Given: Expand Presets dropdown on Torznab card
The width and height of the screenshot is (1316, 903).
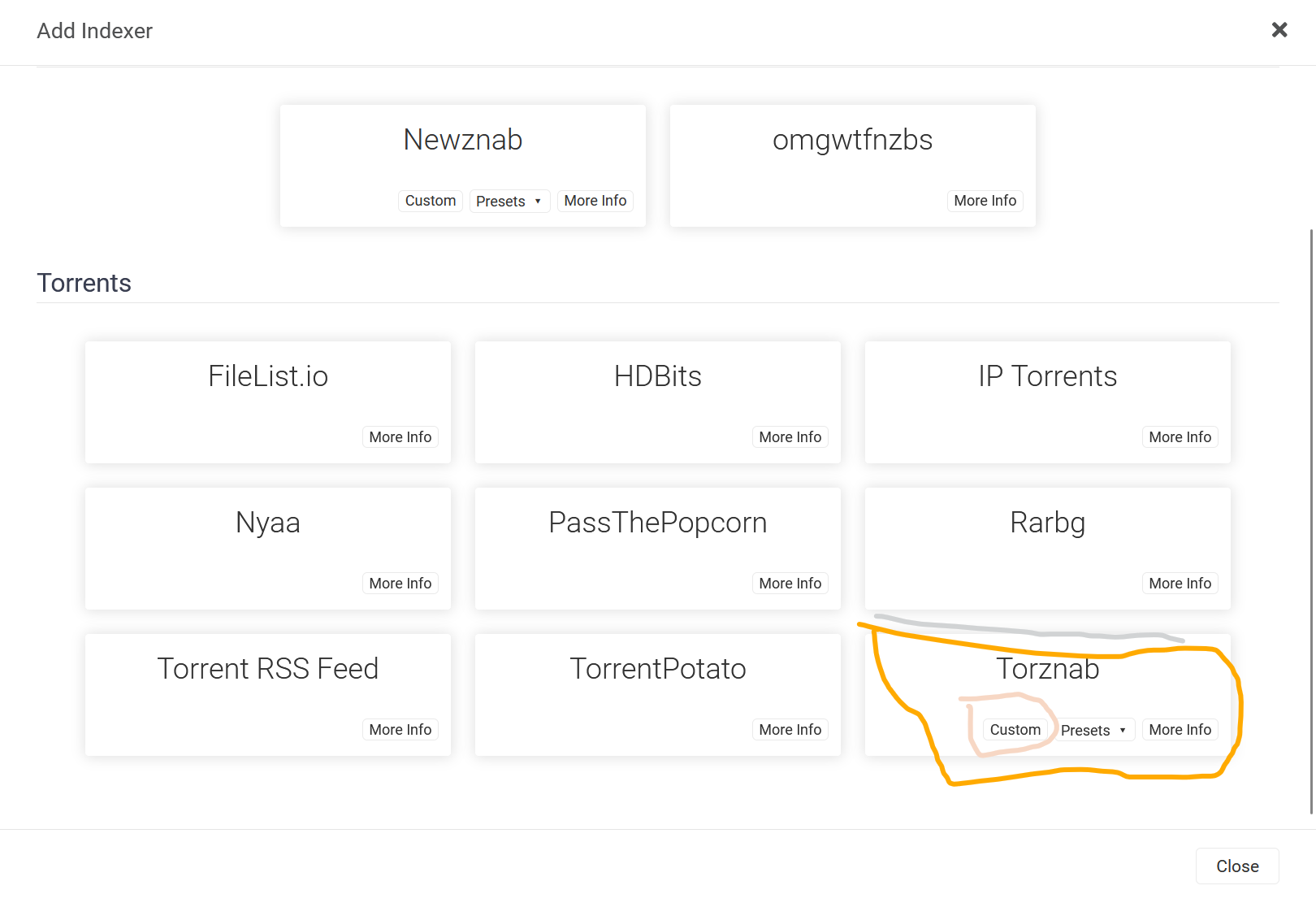Looking at the screenshot, I should [x=1094, y=730].
